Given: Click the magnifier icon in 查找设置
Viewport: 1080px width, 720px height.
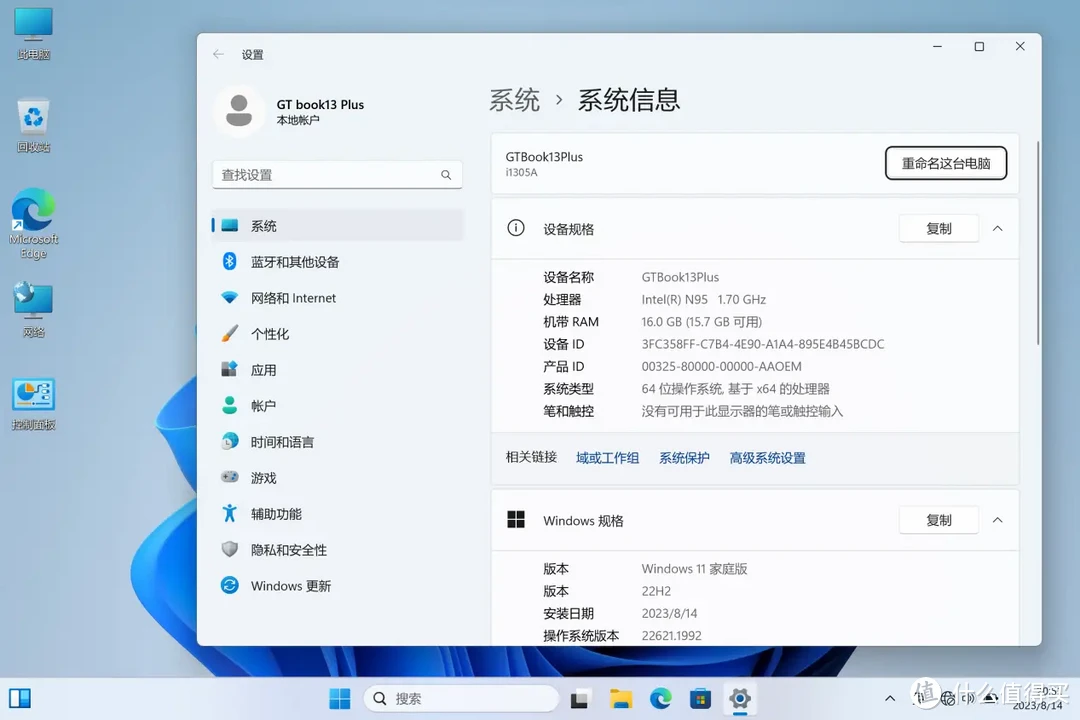Looking at the screenshot, I should pyautogui.click(x=446, y=175).
